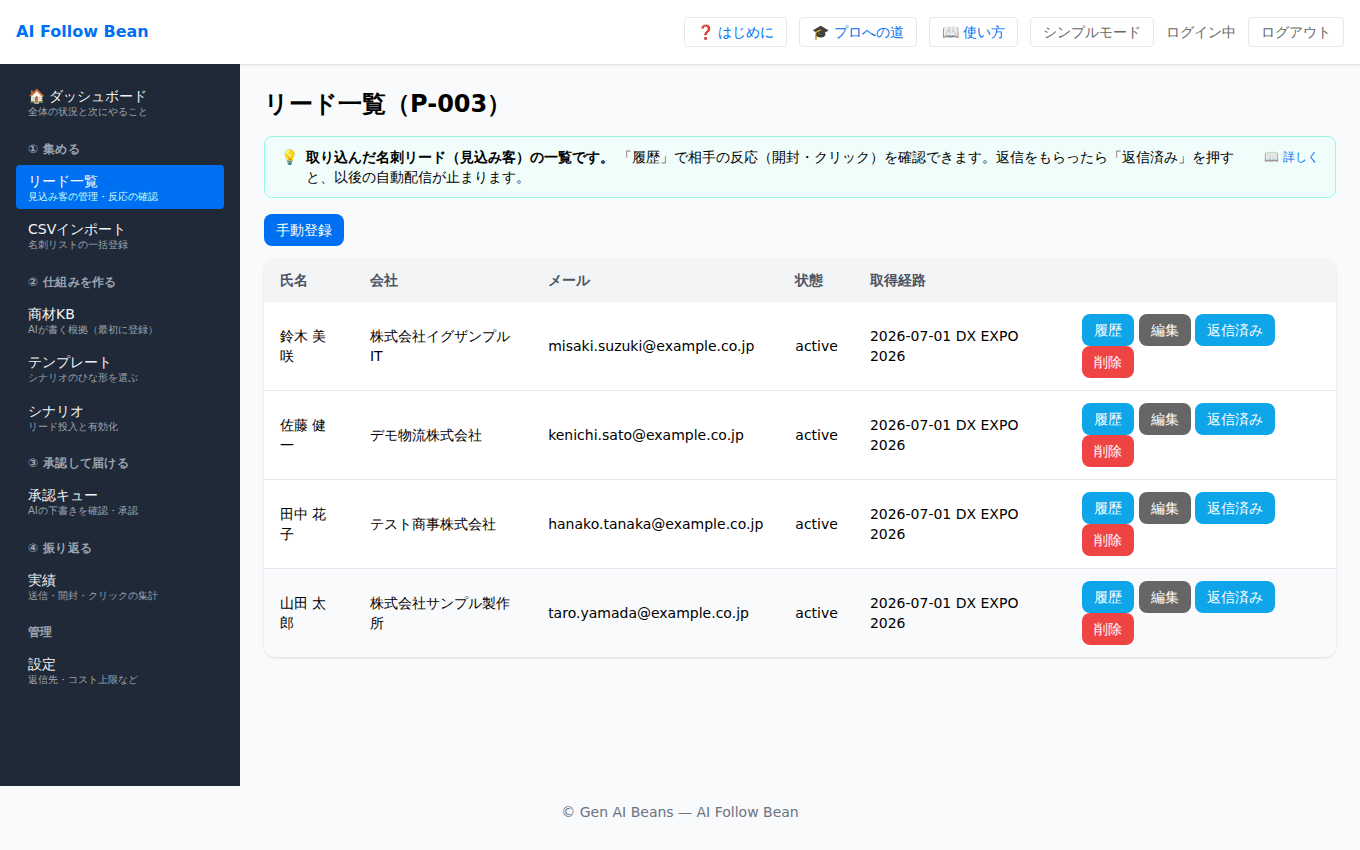Click company 株式会社イグザンプルIT
This screenshot has height=850, width=1360.
click(x=440, y=346)
